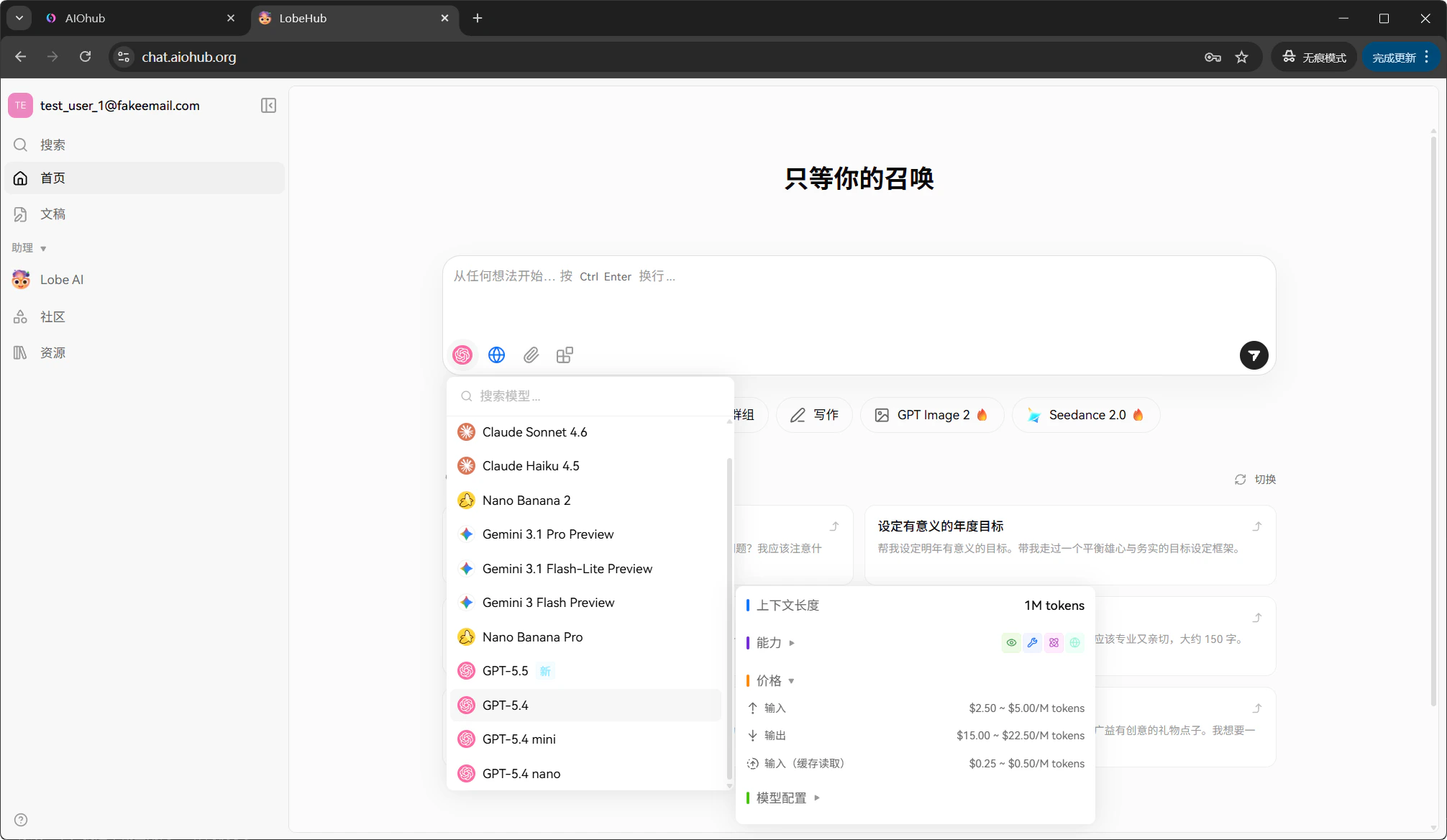Screen dimensions: 1447x840
Task: Toggle the web search globe icon
Action: click(x=496, y=355)
